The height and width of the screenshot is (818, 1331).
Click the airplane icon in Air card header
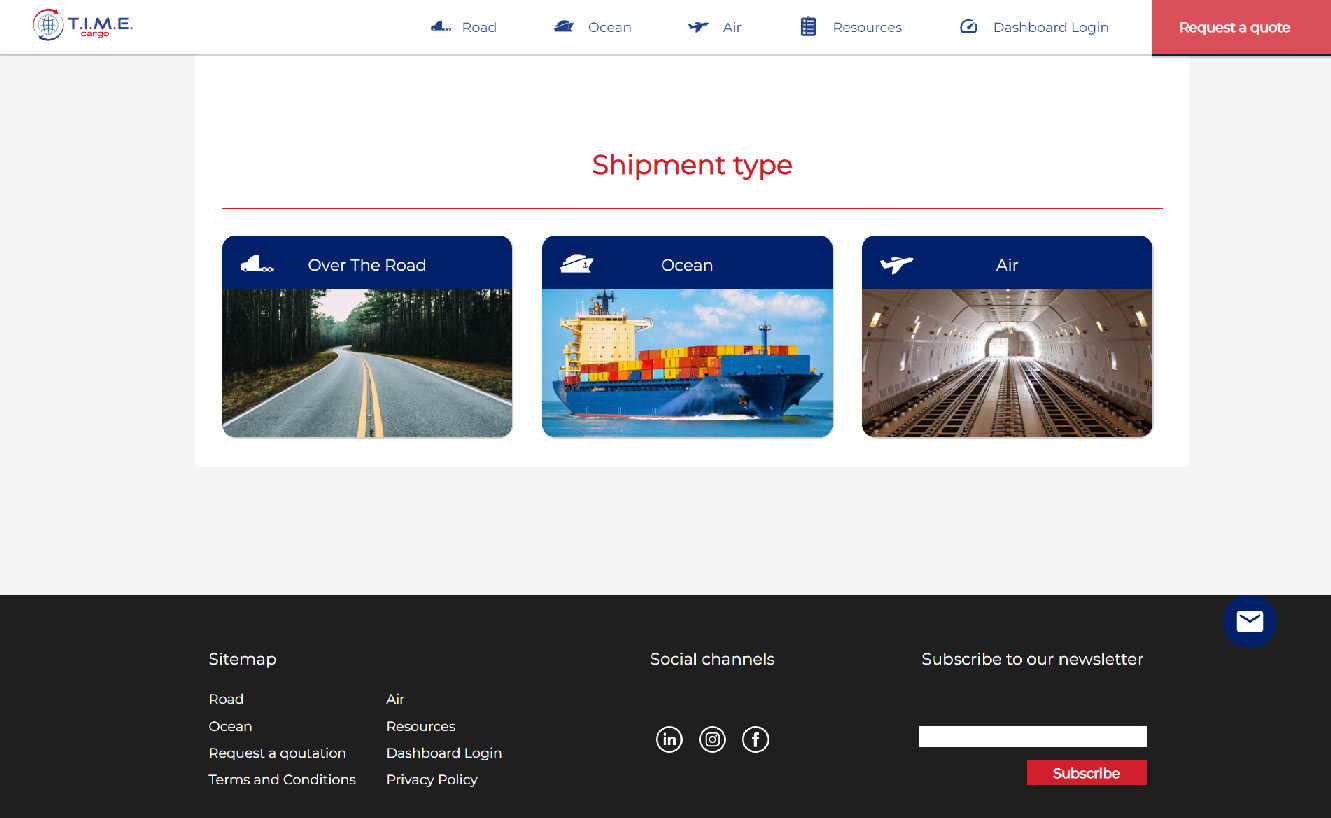tap(897, 265)
